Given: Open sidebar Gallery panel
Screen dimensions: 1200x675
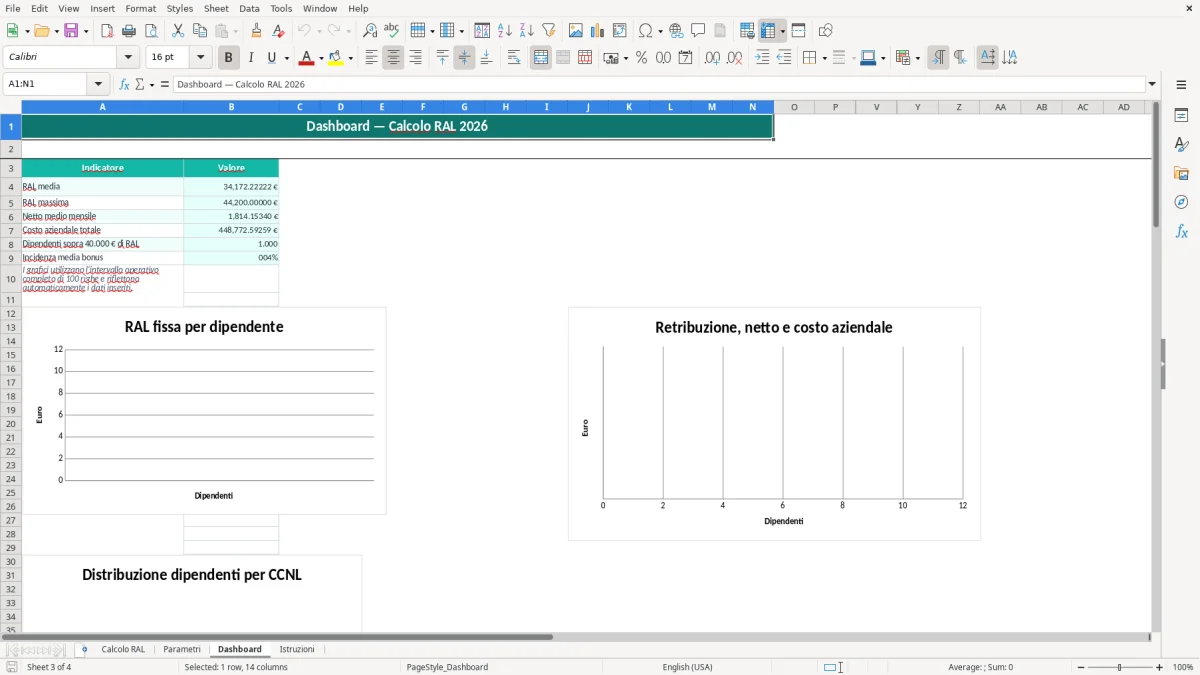Looking at the screenshot, I should 1181,173.
